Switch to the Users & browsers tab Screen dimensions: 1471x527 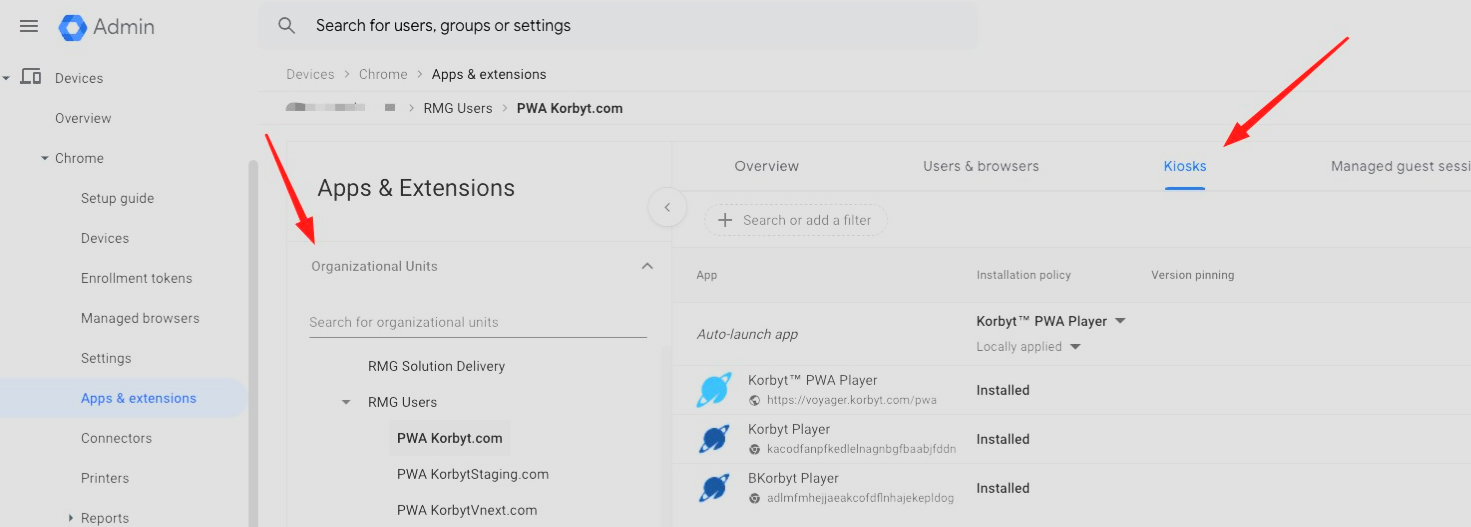[981, 166]
